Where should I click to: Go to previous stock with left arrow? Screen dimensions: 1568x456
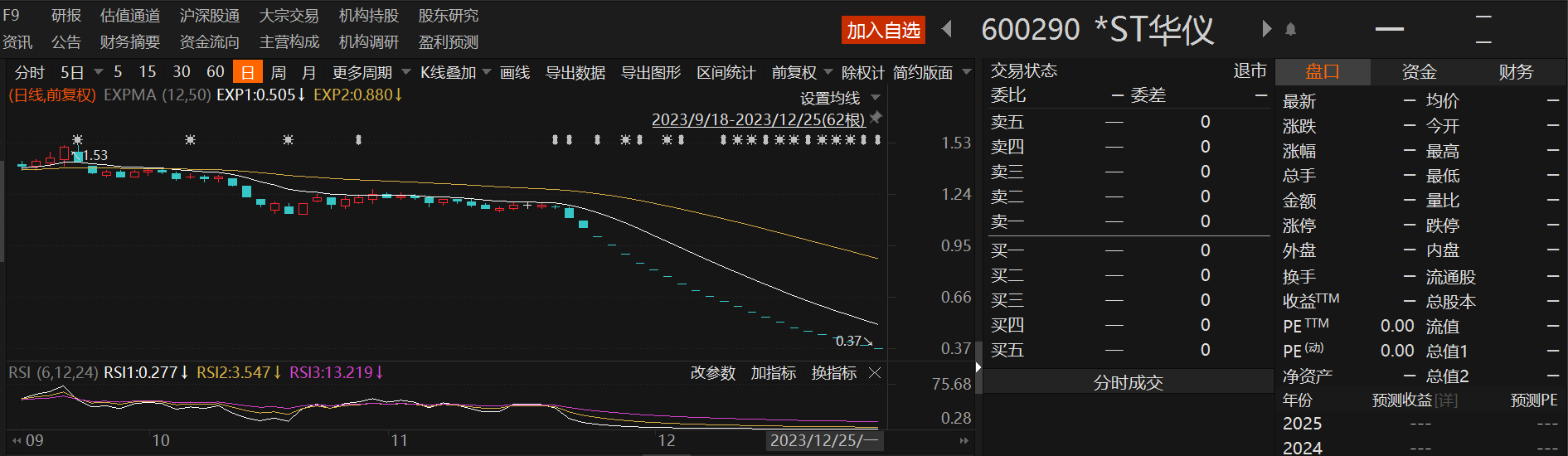[947, 30]
